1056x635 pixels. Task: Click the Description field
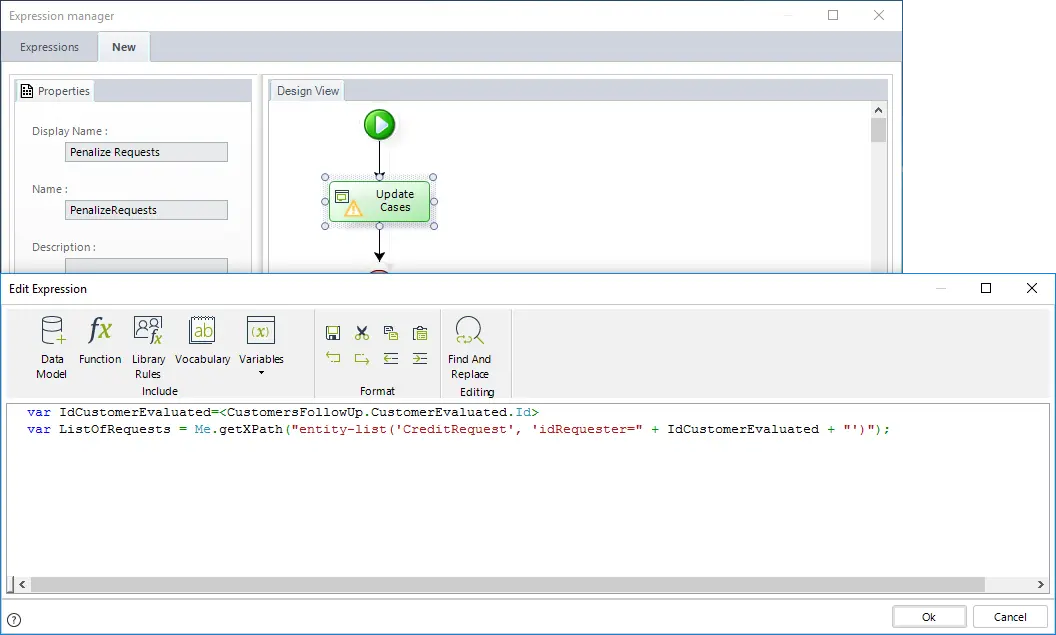pos(146,265)
